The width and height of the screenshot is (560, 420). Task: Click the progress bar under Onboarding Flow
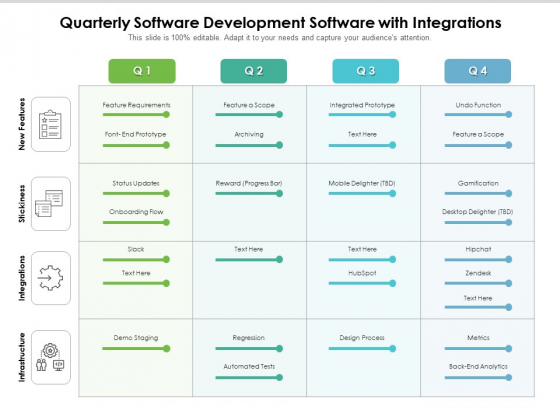tap(136, 222)
